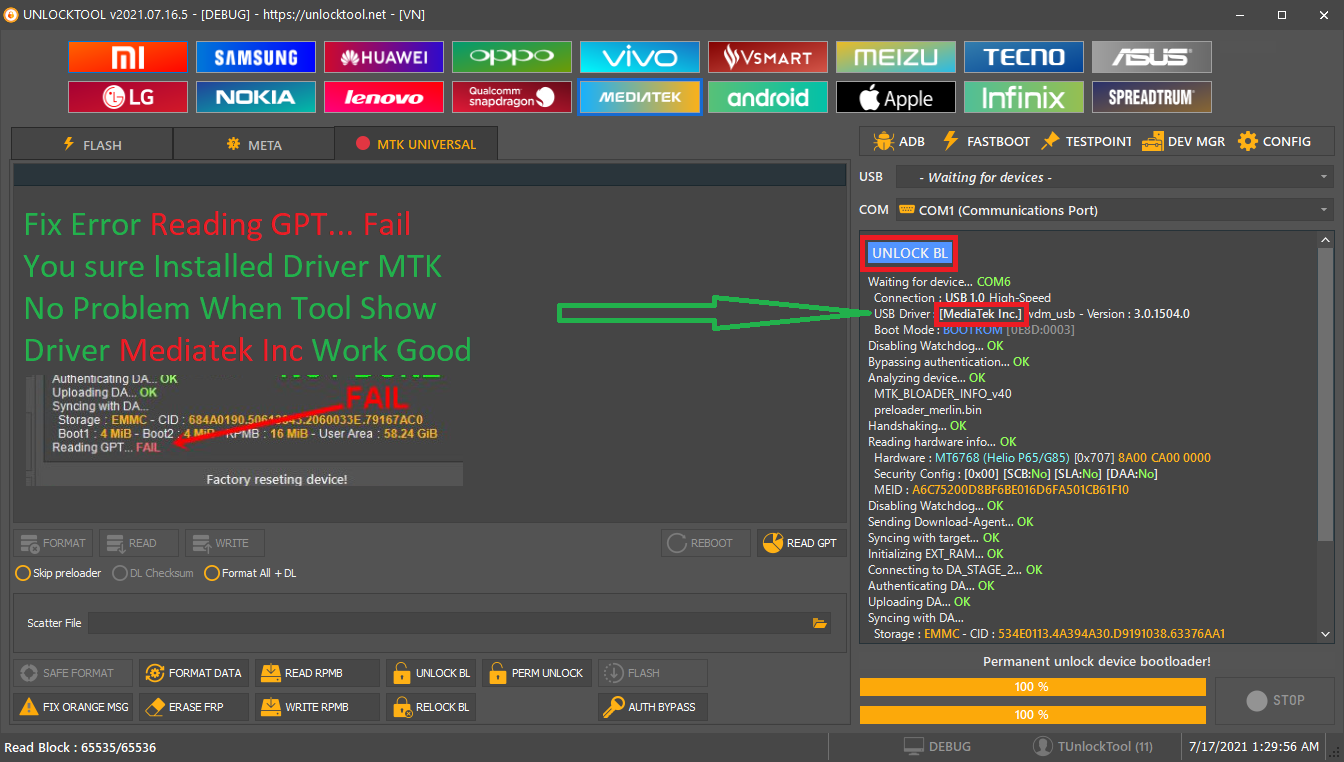Open the CONFIG settings
The height and width of the screenshot is (762, 1344).
coord(1275,141)
